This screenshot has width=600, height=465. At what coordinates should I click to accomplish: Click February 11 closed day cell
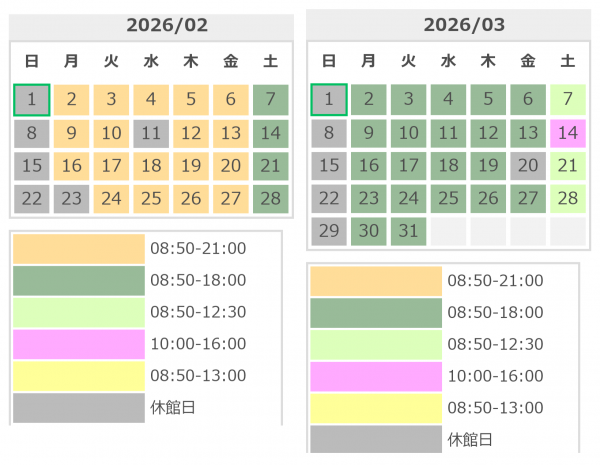[151, 133]
